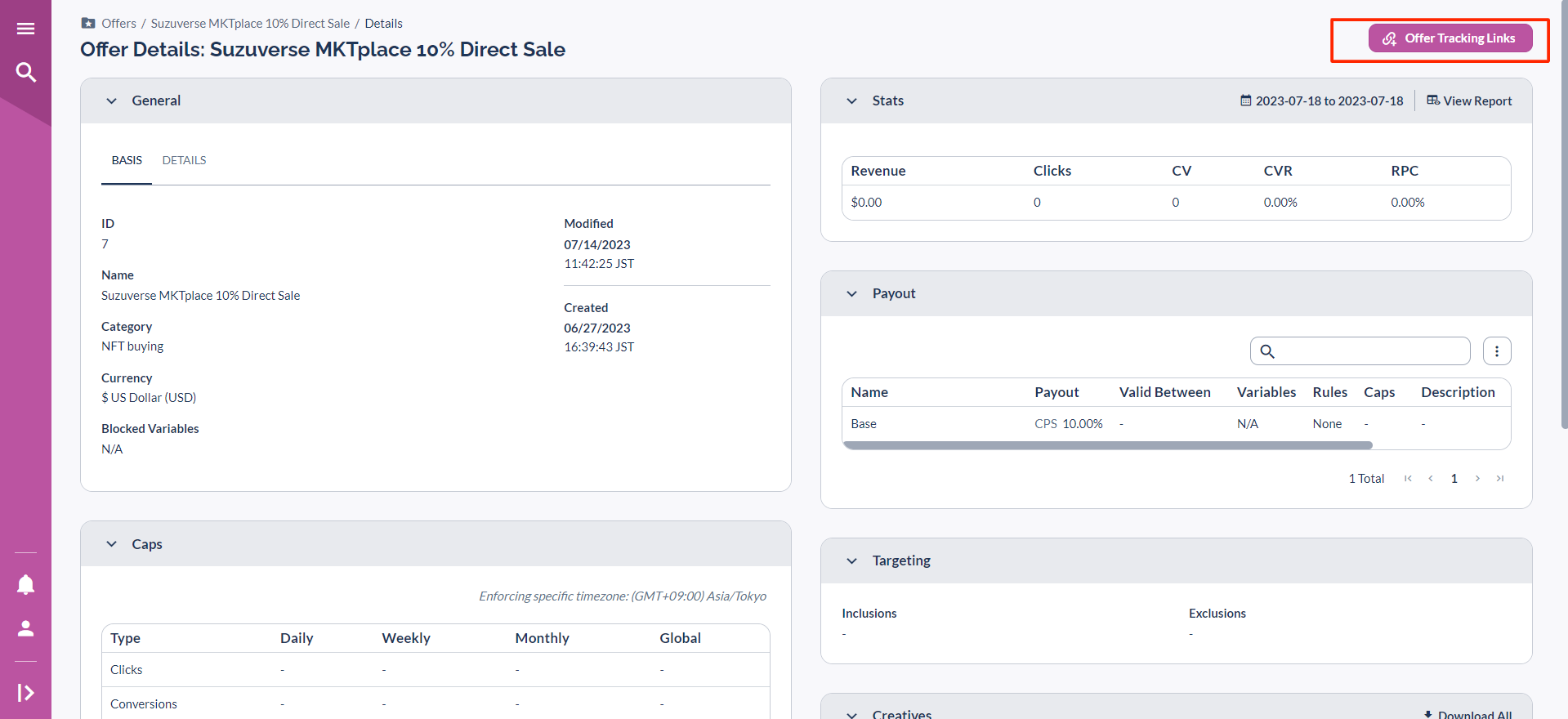Select the BASIS tab
This screenshot has height=719, width=1568.
pos(127,161)
